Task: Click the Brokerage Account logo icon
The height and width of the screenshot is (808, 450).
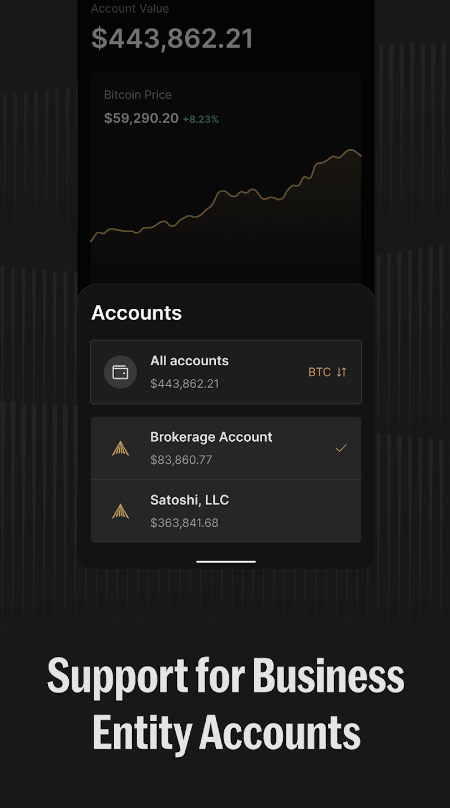Action: 120,448
